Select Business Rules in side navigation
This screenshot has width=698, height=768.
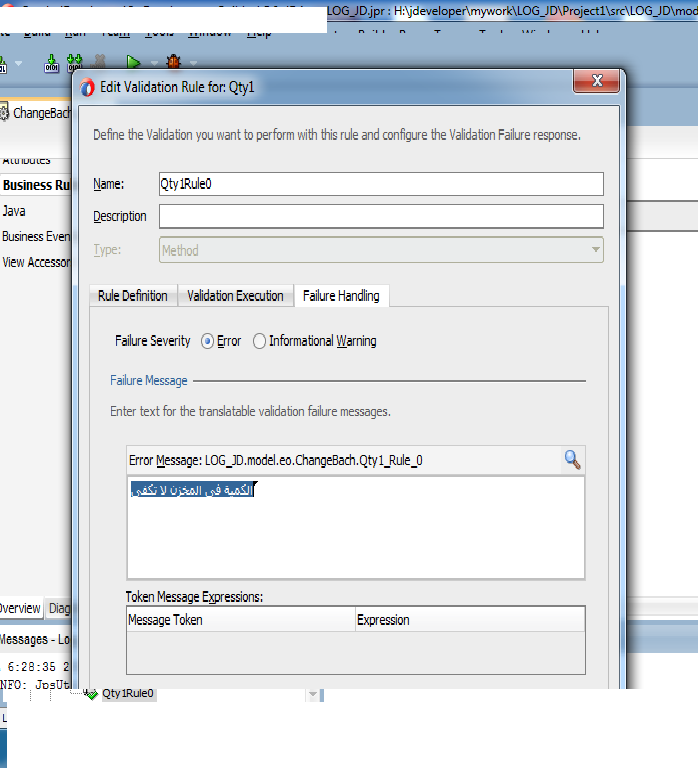point(35,185)
